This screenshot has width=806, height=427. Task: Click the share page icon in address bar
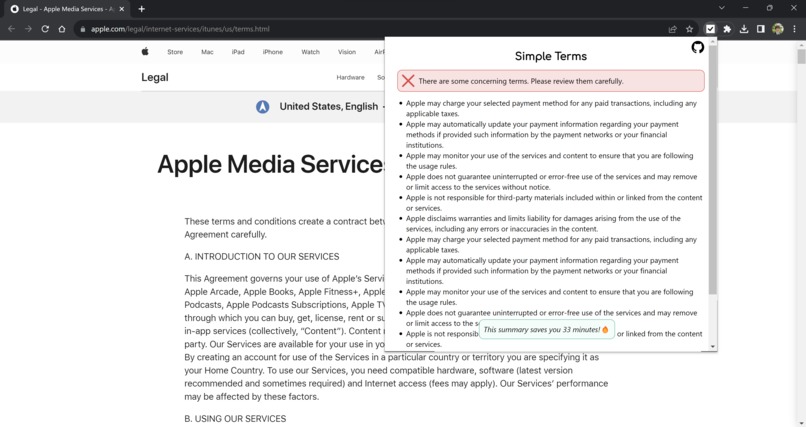(x=672, y=29)
